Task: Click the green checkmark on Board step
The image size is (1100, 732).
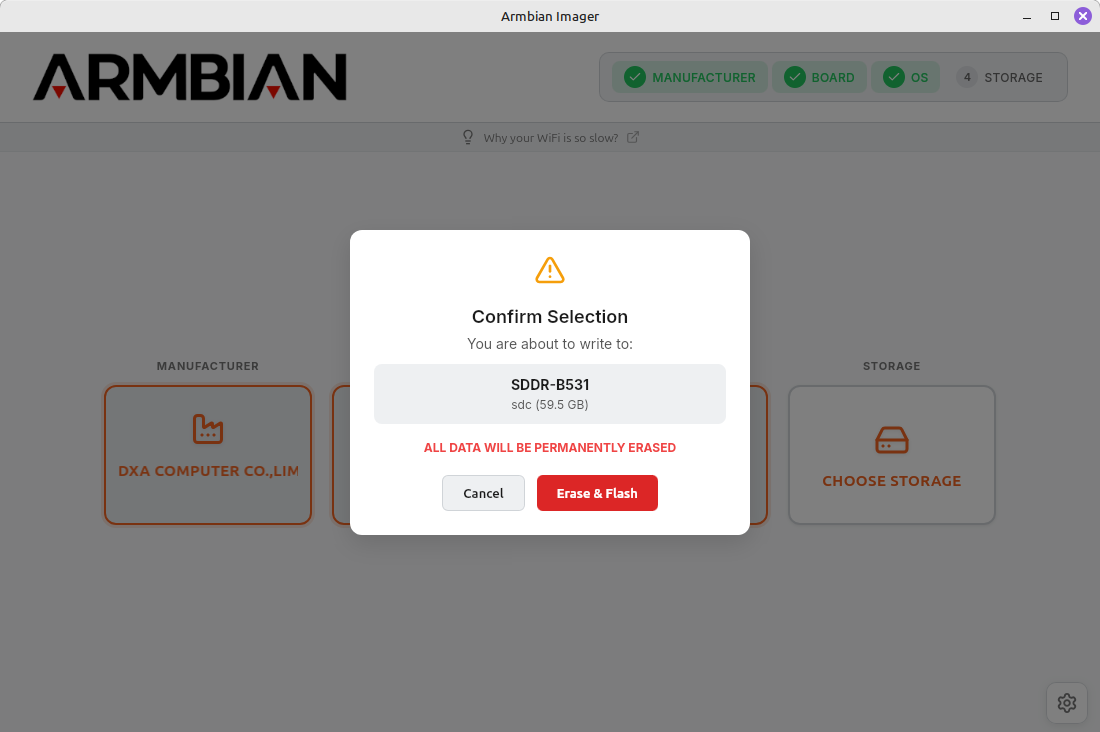Action: click(x=795, y=77)
